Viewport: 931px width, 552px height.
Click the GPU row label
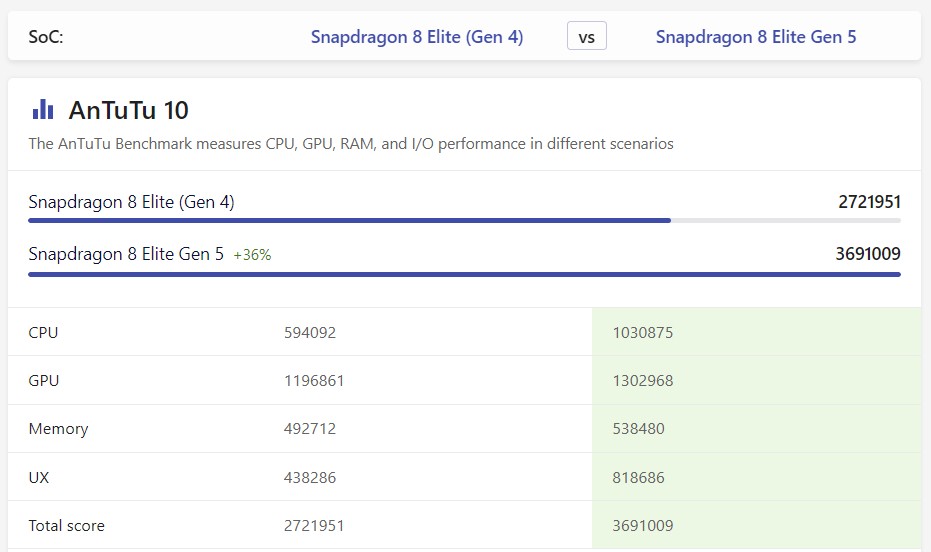(44, 380)
